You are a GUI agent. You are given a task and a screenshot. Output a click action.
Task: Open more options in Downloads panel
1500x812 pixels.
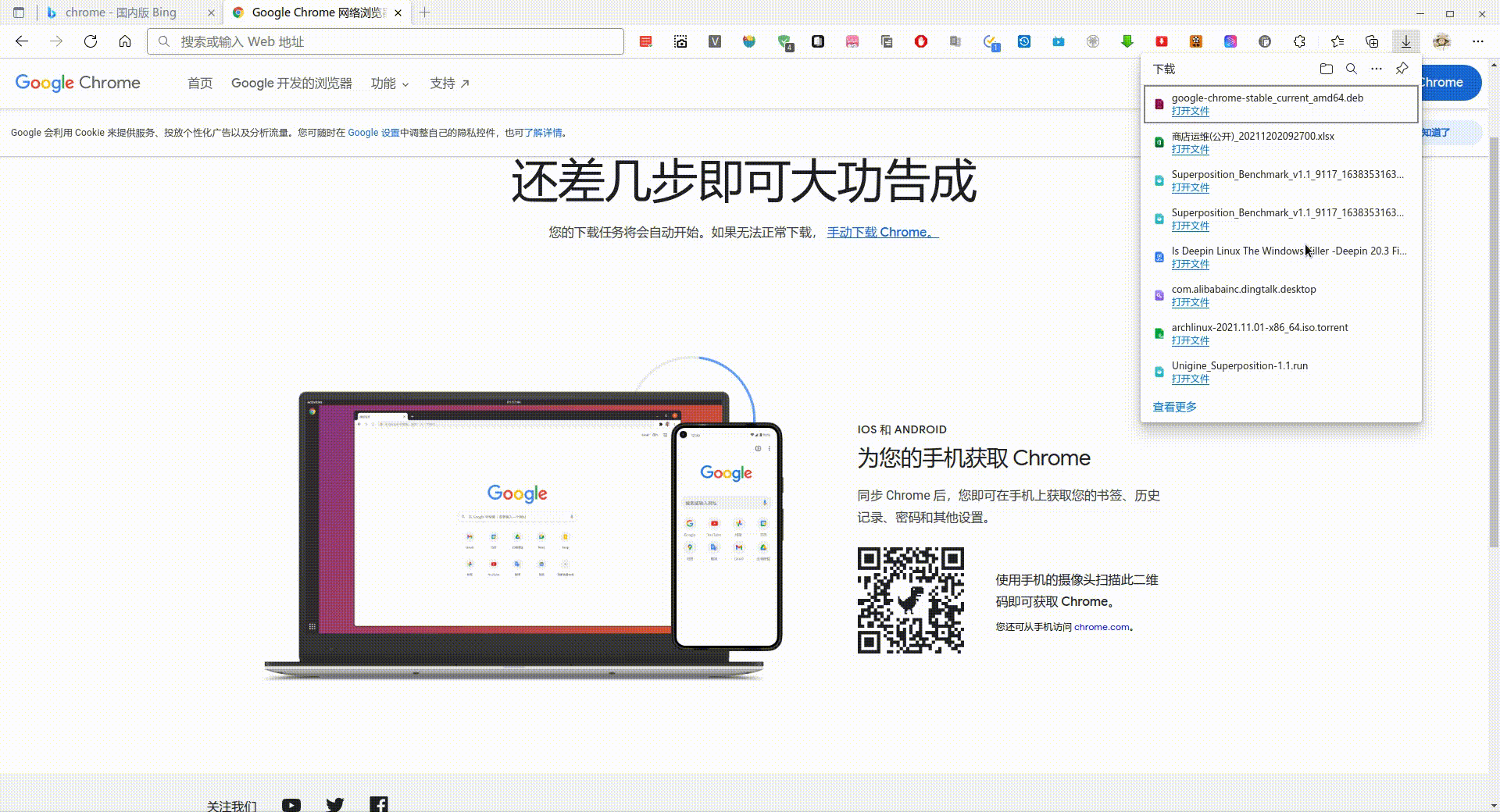1377,69
